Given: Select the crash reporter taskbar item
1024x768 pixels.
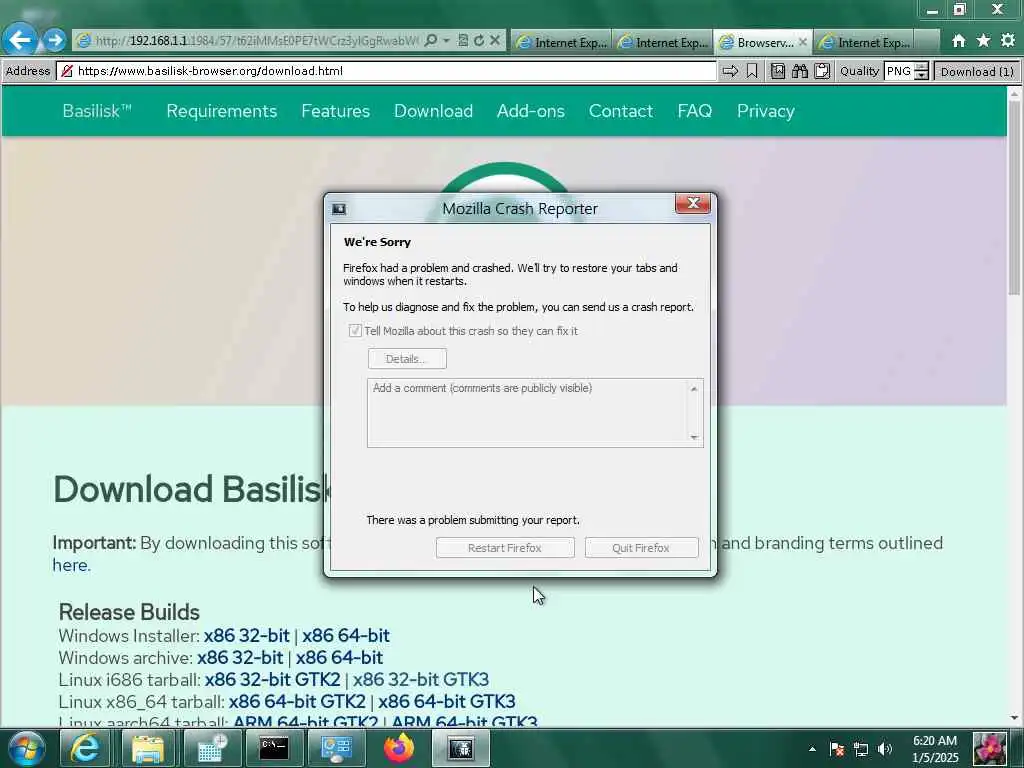Looking at the screenshot, I should (460, 748).
